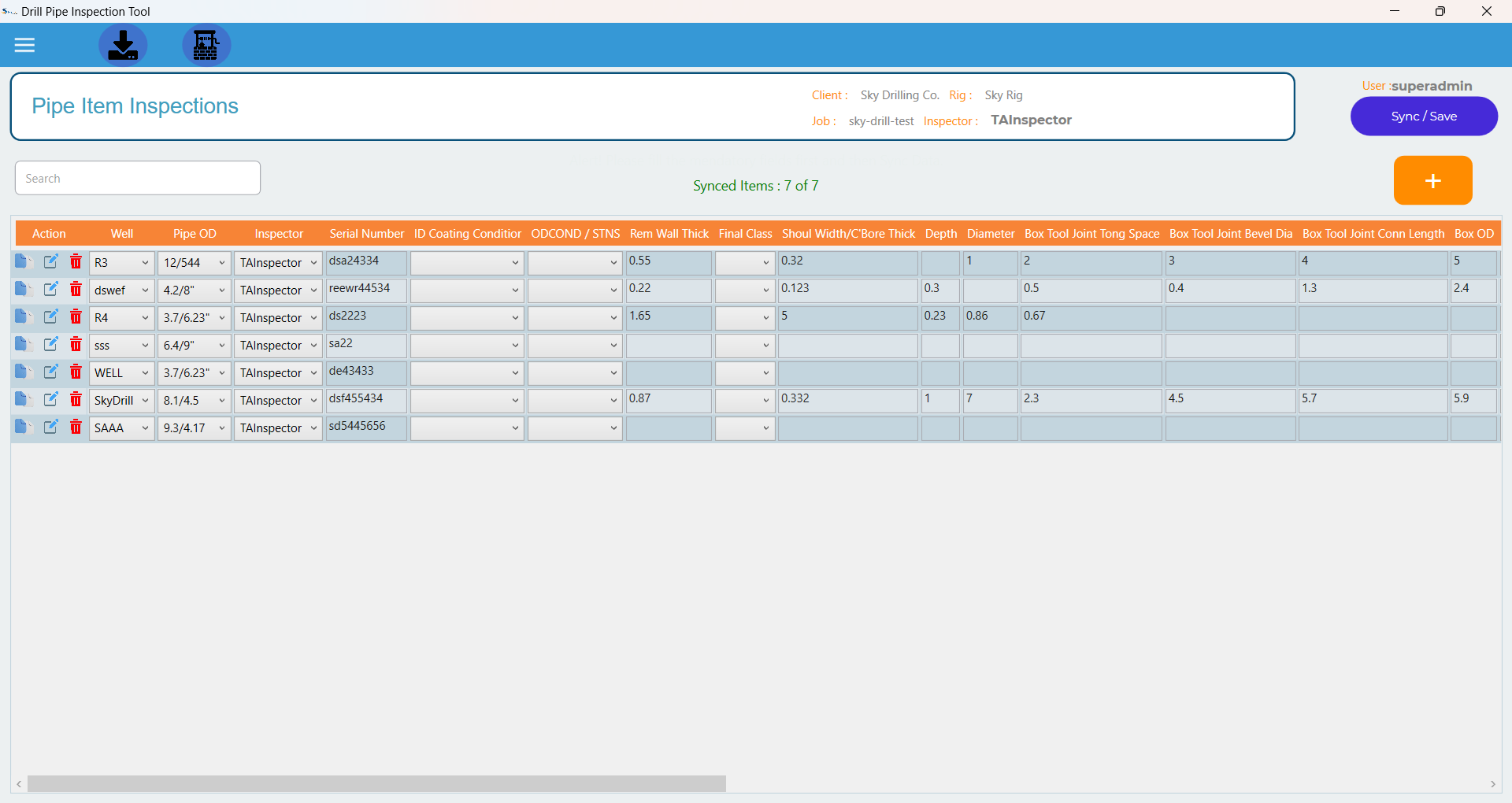
Task: Delete the sss well row
Action: click(x=76, y=345)
